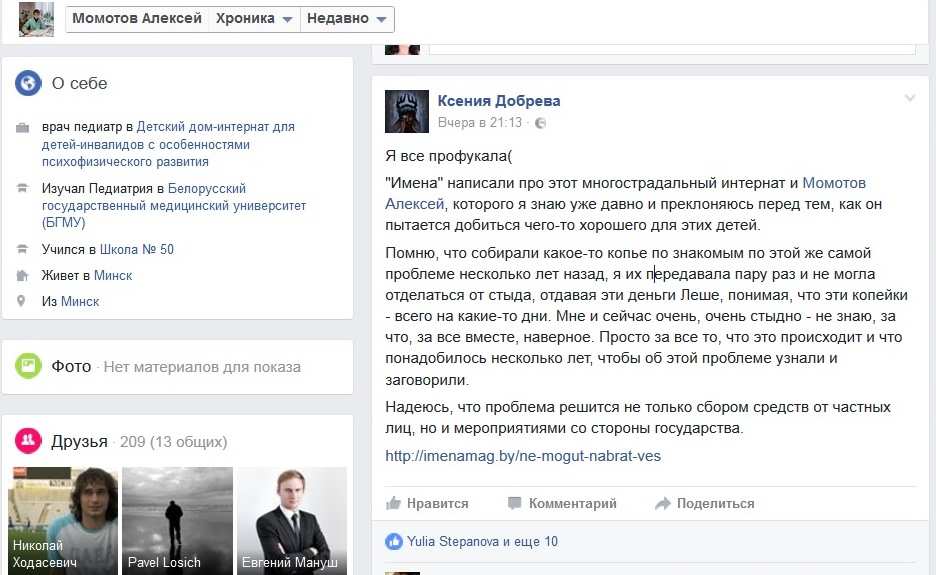This screenshot has width=936, height=575.
Task: Click the public globe icon next to post time
Action: [x=540, y=123]
